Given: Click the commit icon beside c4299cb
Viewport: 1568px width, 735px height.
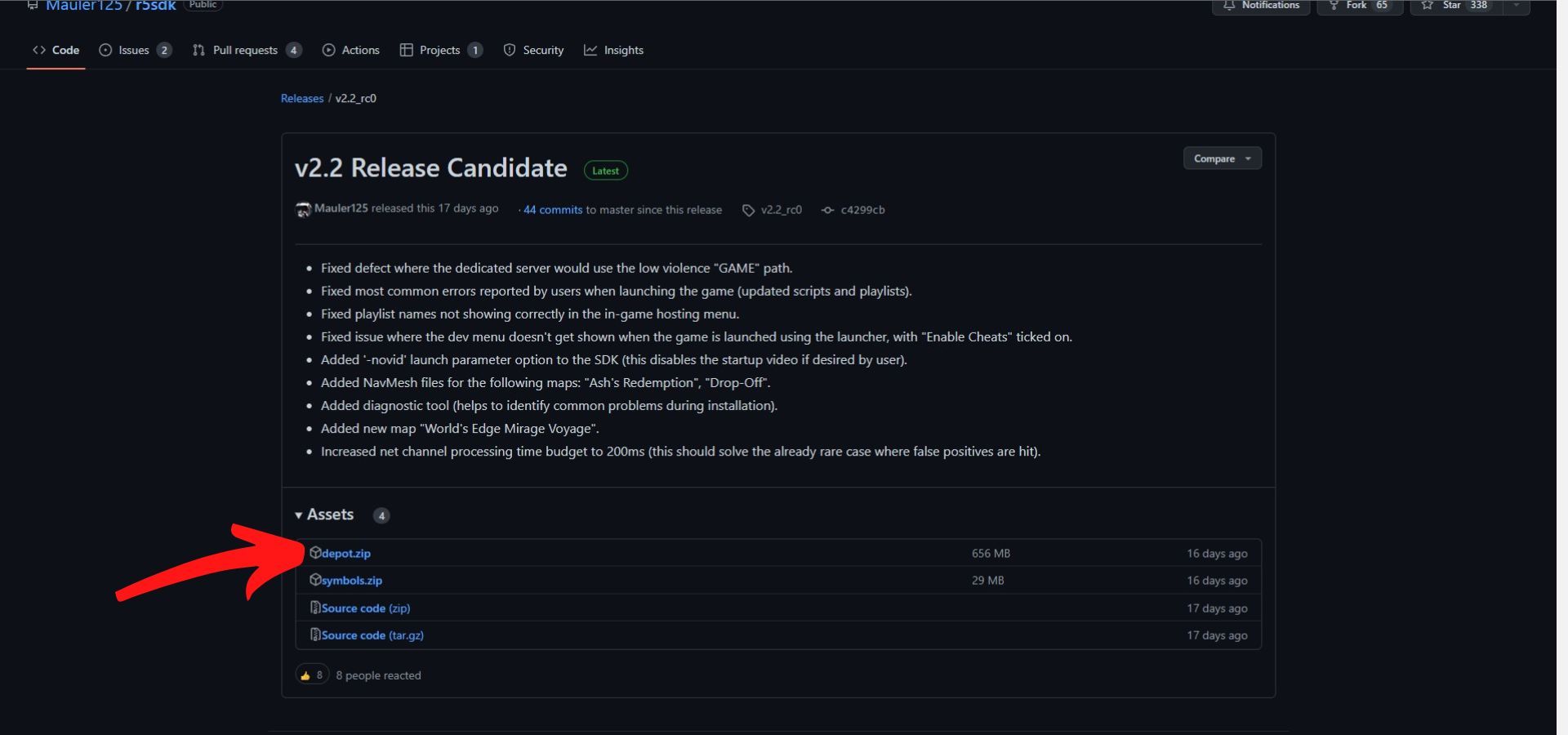Looking at the screenshot, I should [x=827, y=210].
